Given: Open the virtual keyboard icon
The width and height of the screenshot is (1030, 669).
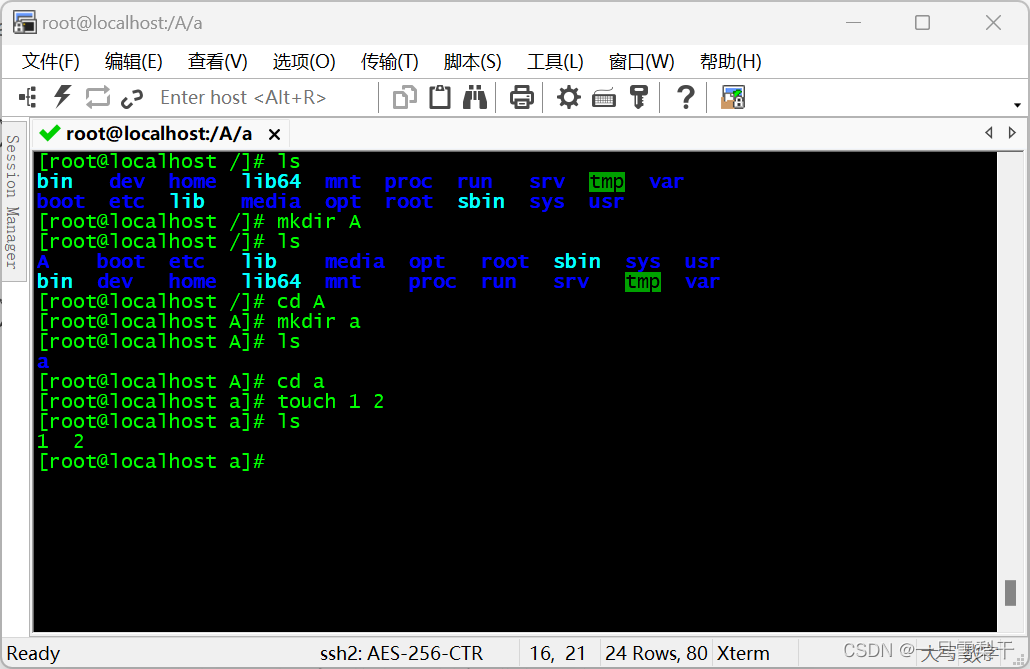Looking at the screenshot, I should click(604, 97).
